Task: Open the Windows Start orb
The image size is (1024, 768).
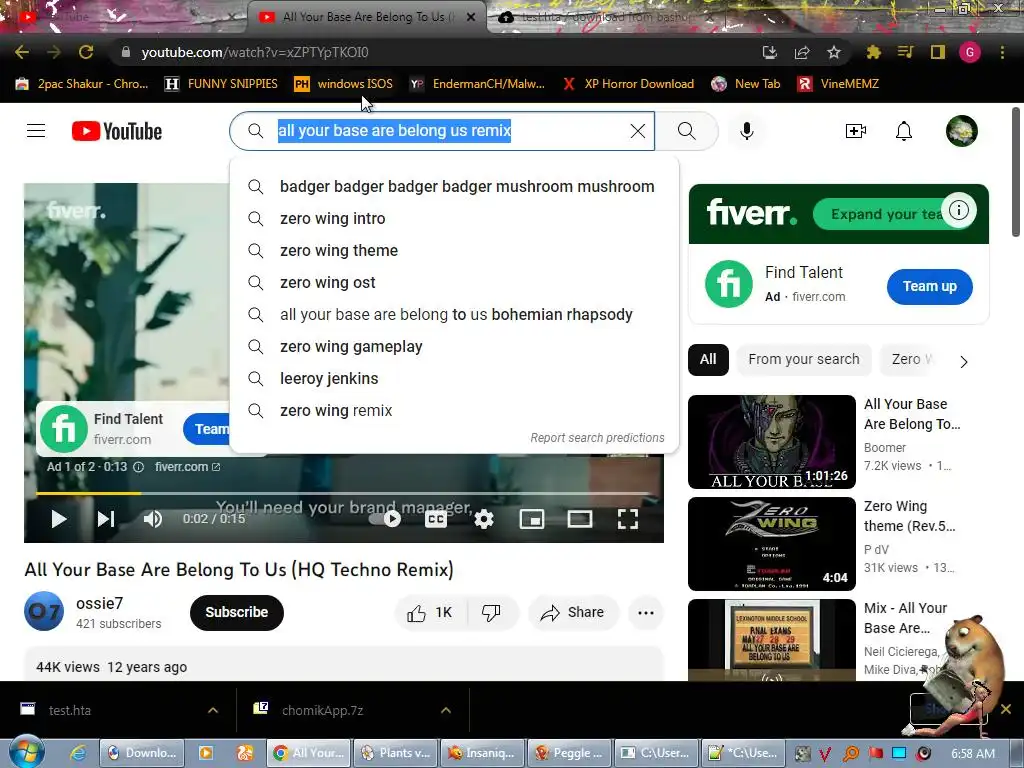Action: point(25,752)
